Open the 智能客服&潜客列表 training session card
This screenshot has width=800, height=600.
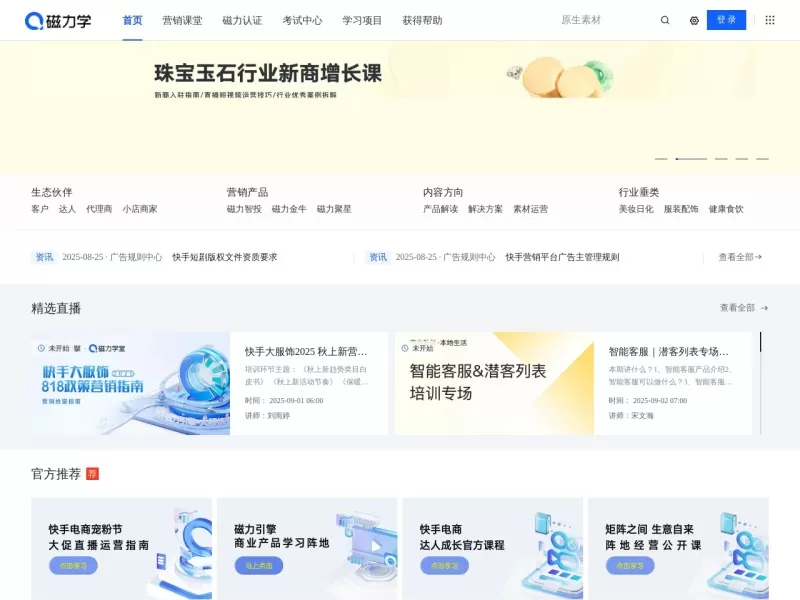tap(492, 382)
